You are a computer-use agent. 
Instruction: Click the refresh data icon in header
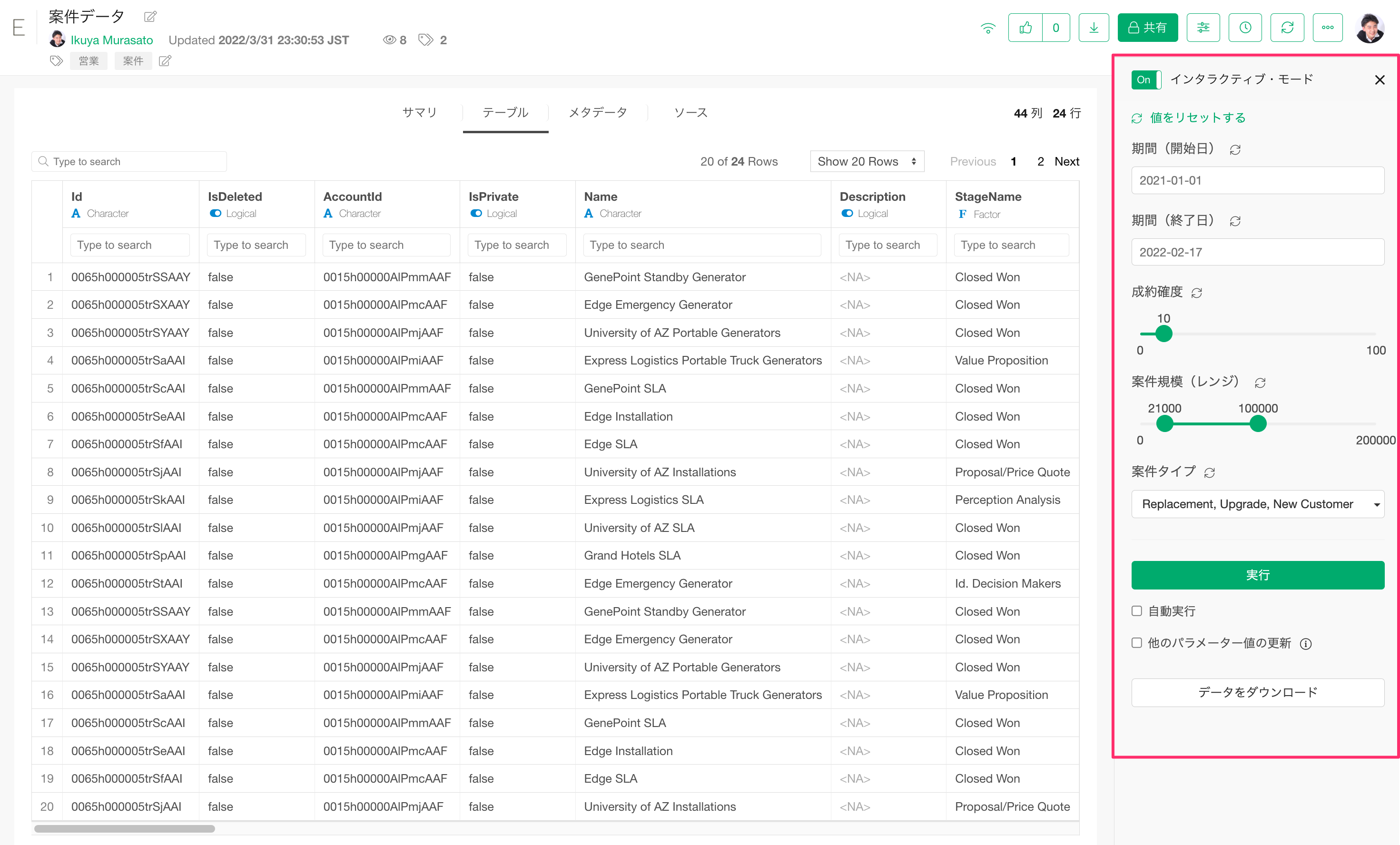(x=1287, y=27)
